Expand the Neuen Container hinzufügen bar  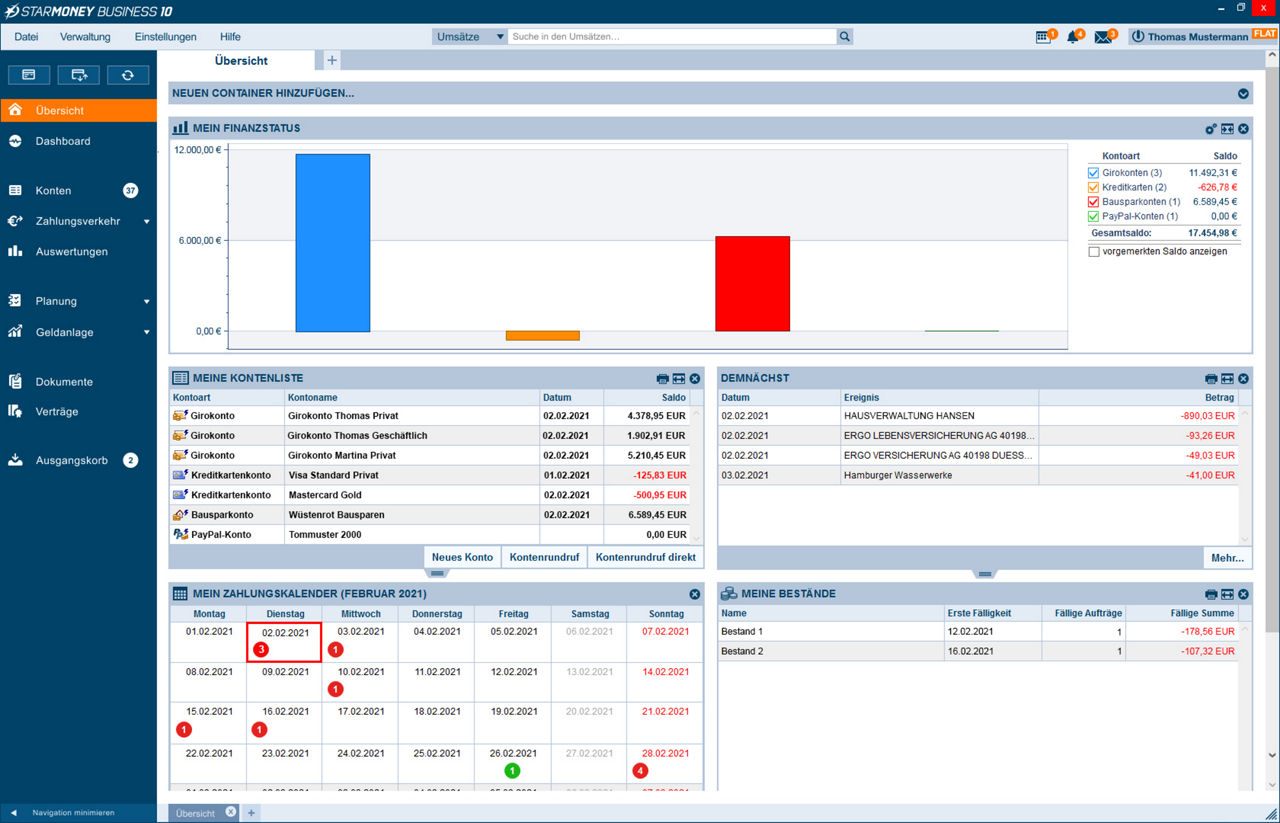(1243, 94)
